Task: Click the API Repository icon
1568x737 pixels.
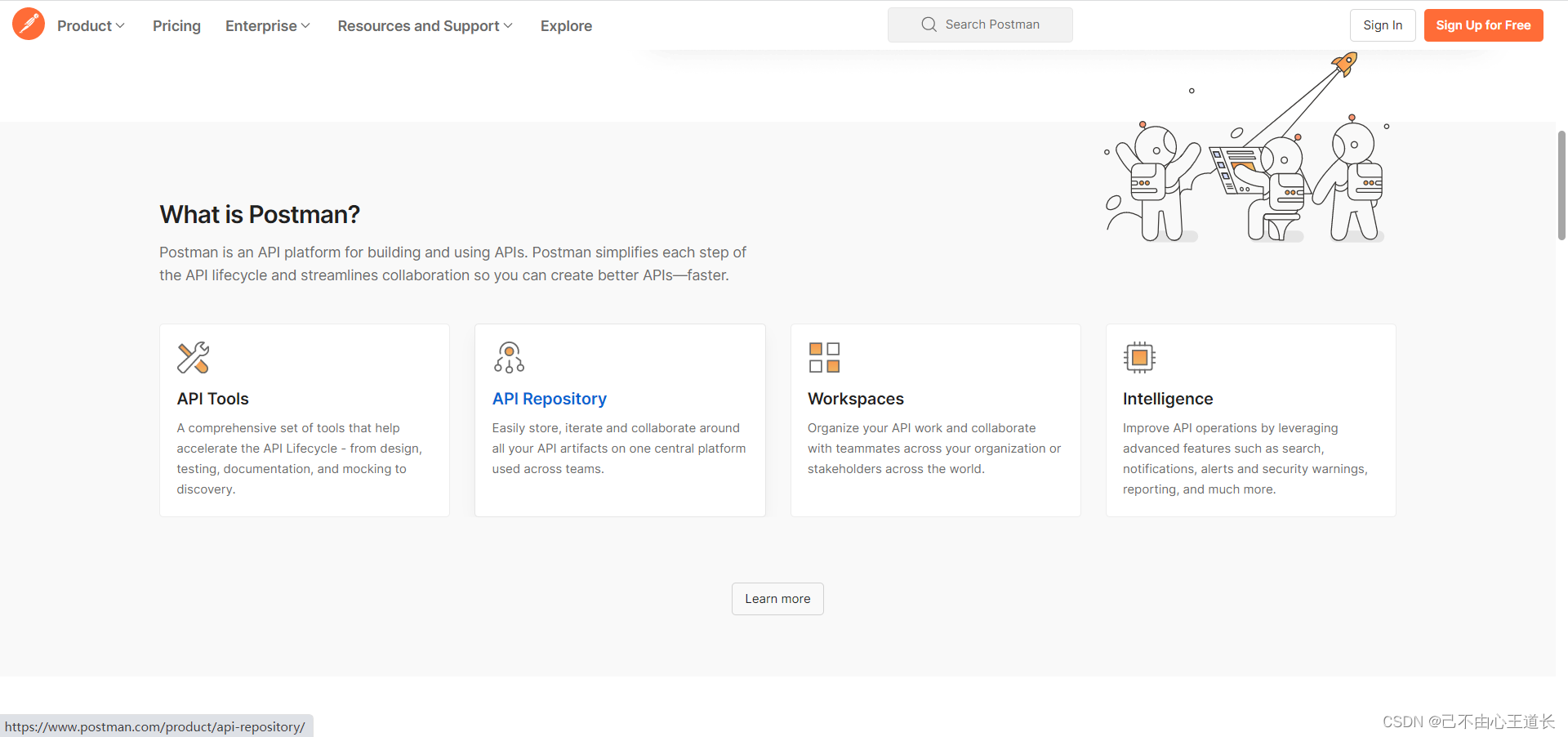Action: coord(509,357)
